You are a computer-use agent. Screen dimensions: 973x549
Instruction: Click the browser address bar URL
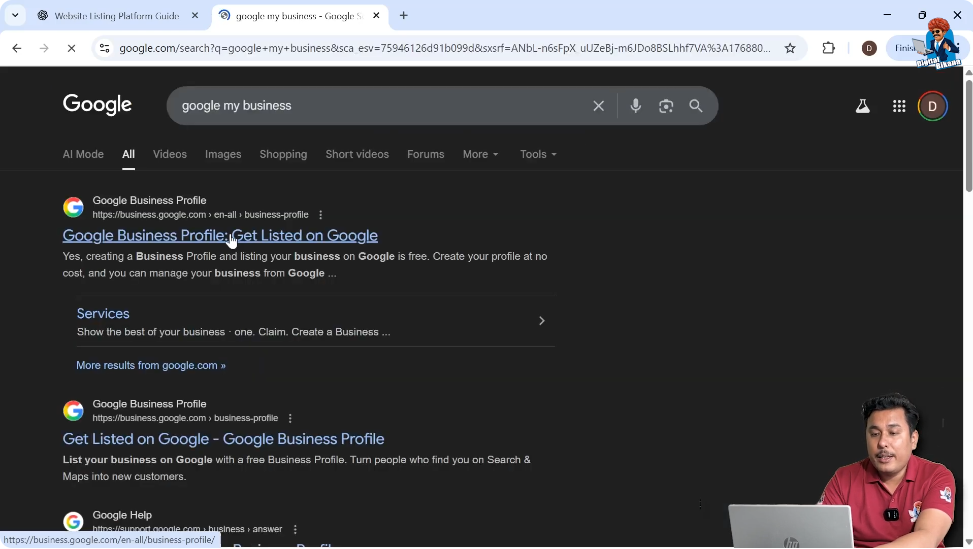point(444,48)
